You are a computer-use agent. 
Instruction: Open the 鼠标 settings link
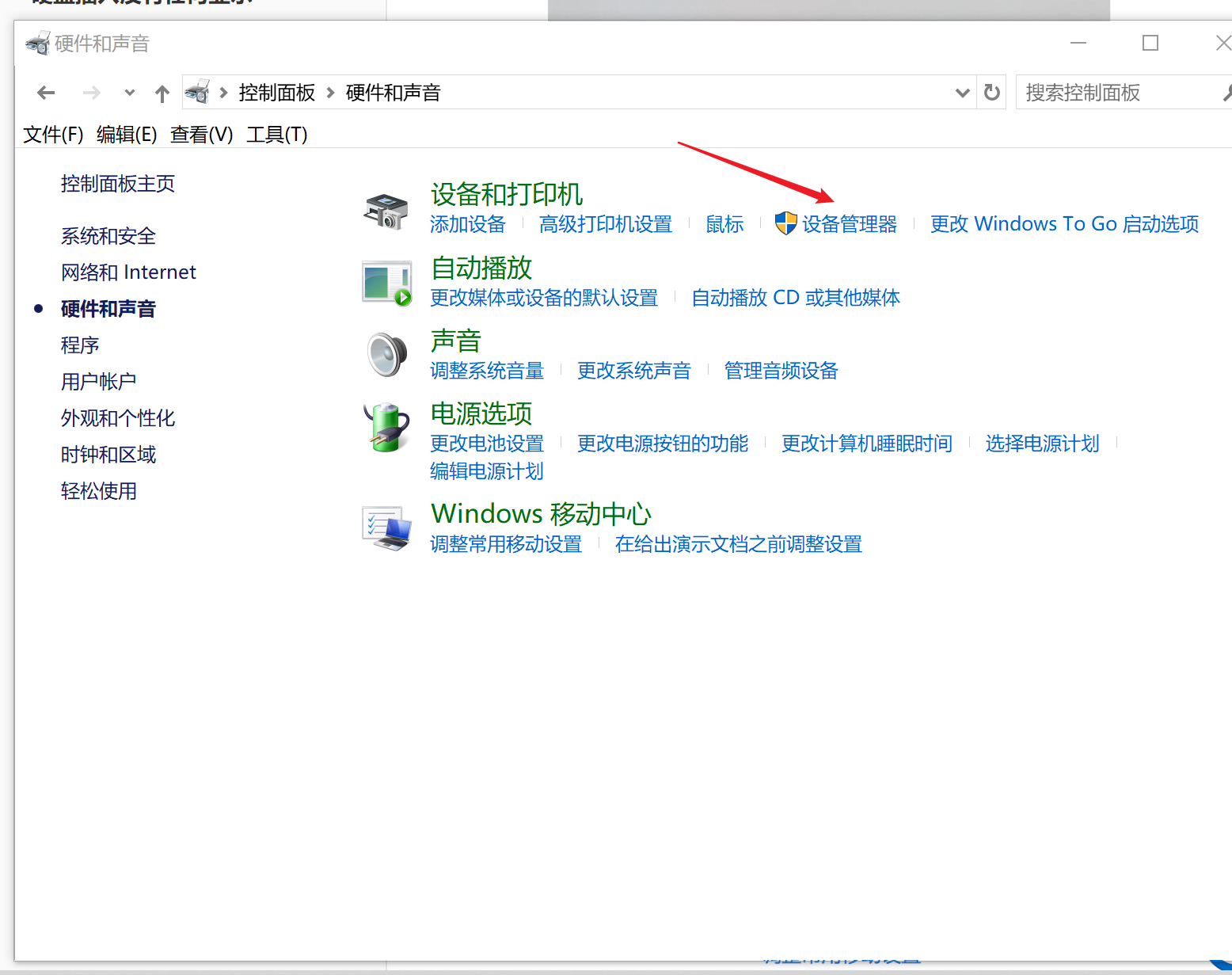click(x=725, y=224)
